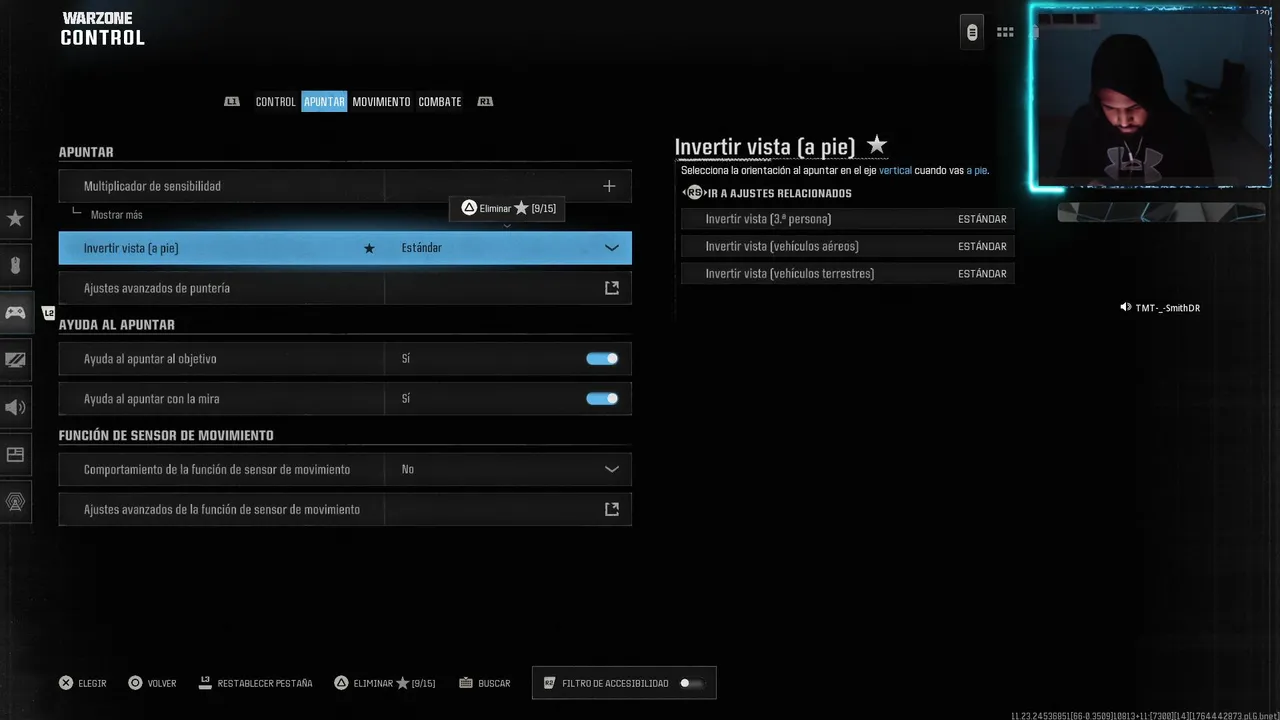The width and height of the screenshot is (1280, 720).
Task: Switch to the COMBATE tab
Action: pyautogui.click(x=440, y=102)
